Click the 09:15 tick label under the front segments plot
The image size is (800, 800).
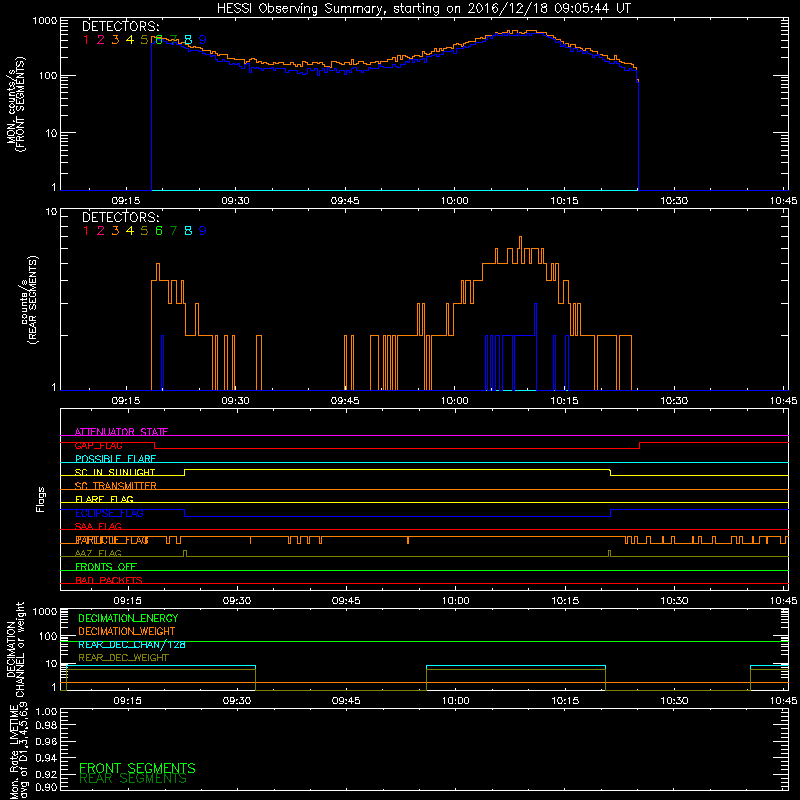pos(126,201)
